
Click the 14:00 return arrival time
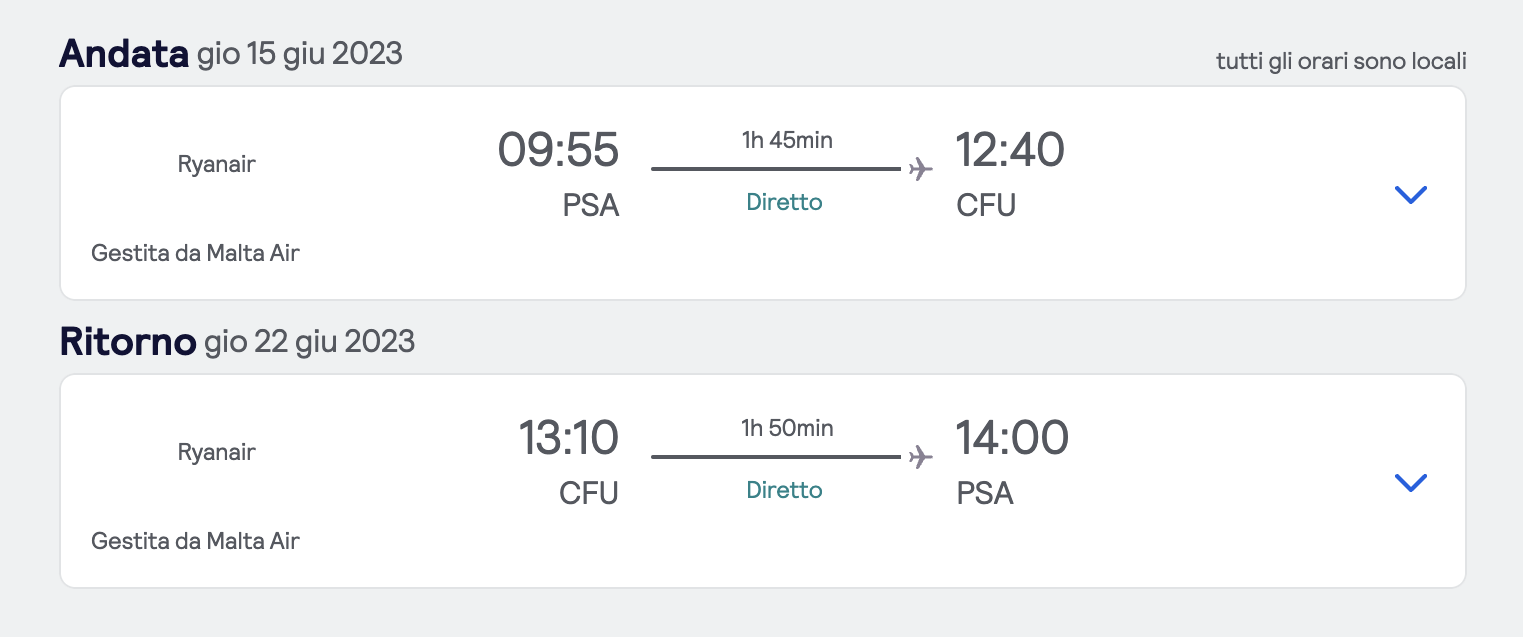pos(1012,439)
